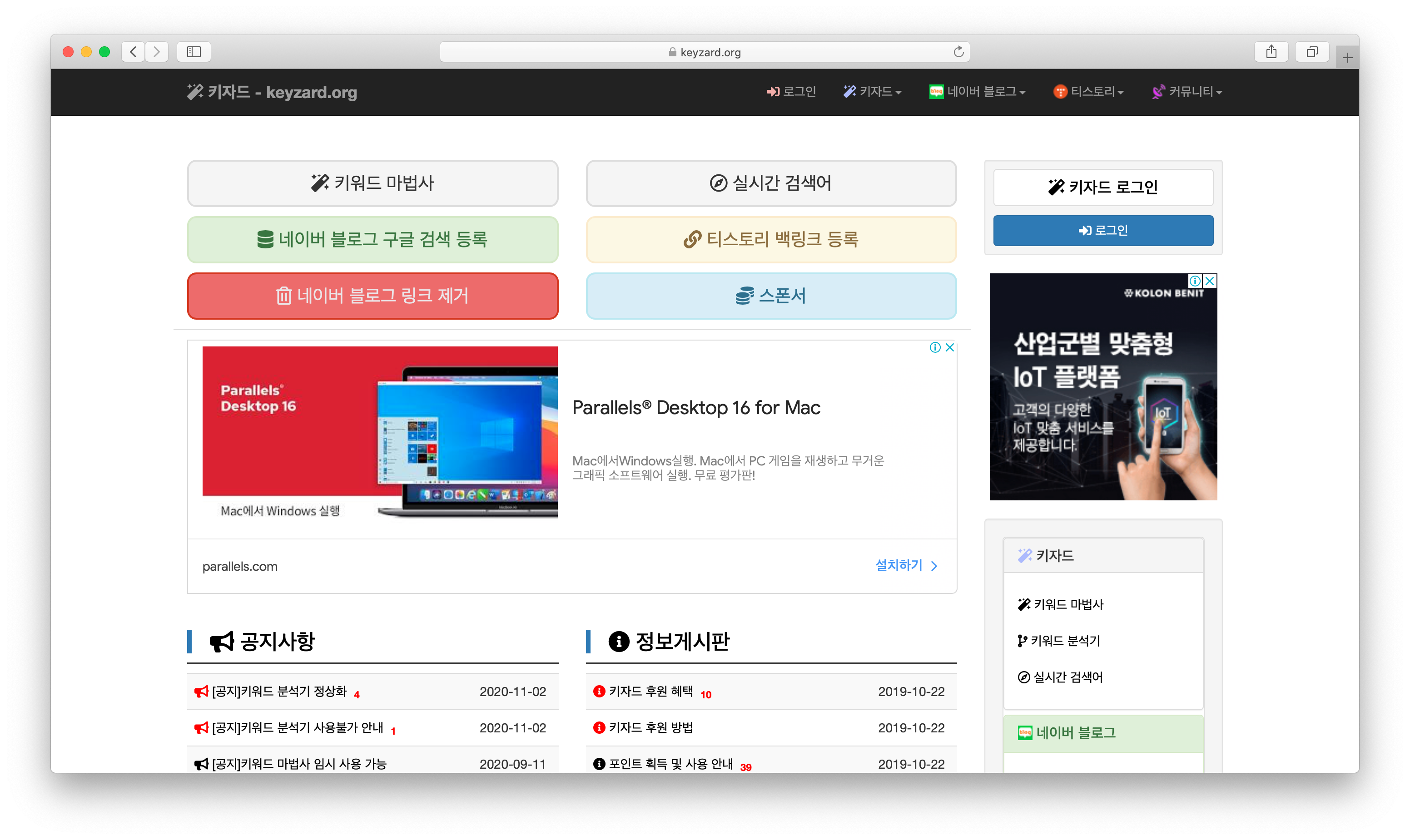Close the Parallels ad with X icon
The width and height of the screenshot is (1410, 840).
(950, 347)
